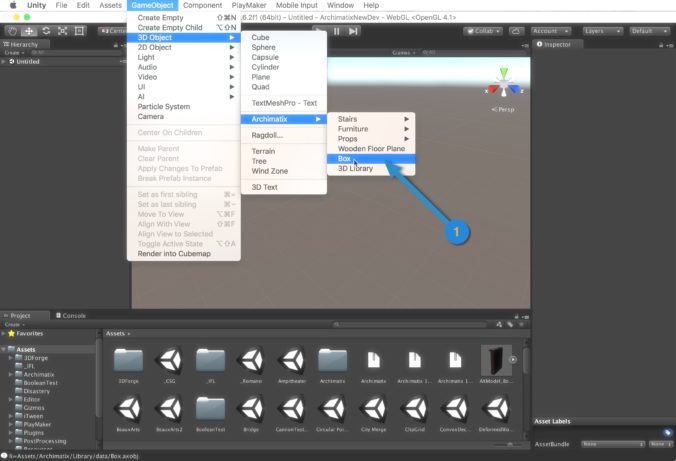
Task: Expand the Untitled scene in Hierarchy
Action: pos(4,62)
